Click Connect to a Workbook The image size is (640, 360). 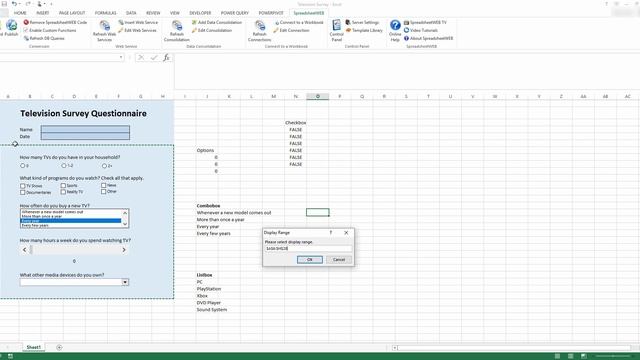click(x=299, y=22)
